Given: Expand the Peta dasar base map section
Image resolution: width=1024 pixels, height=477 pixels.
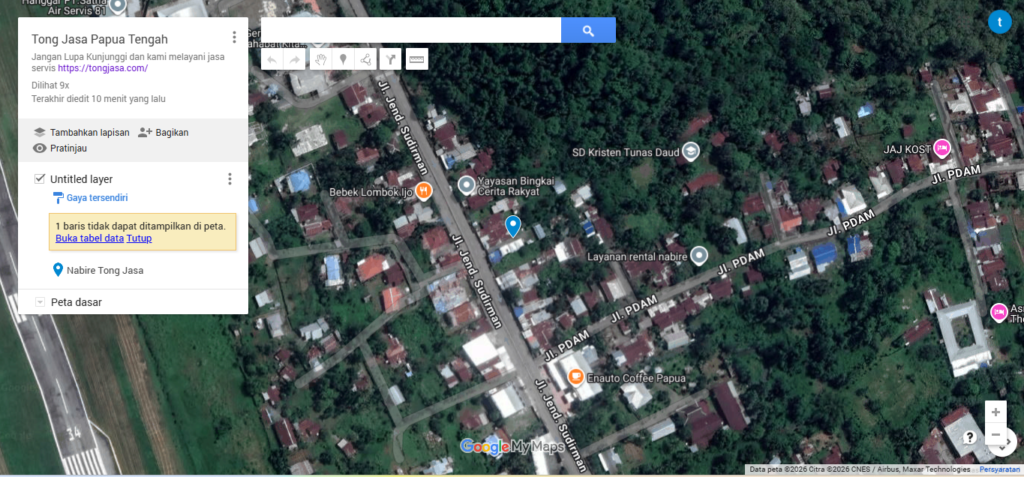Looking at the screenshot, I should [40, 302].
